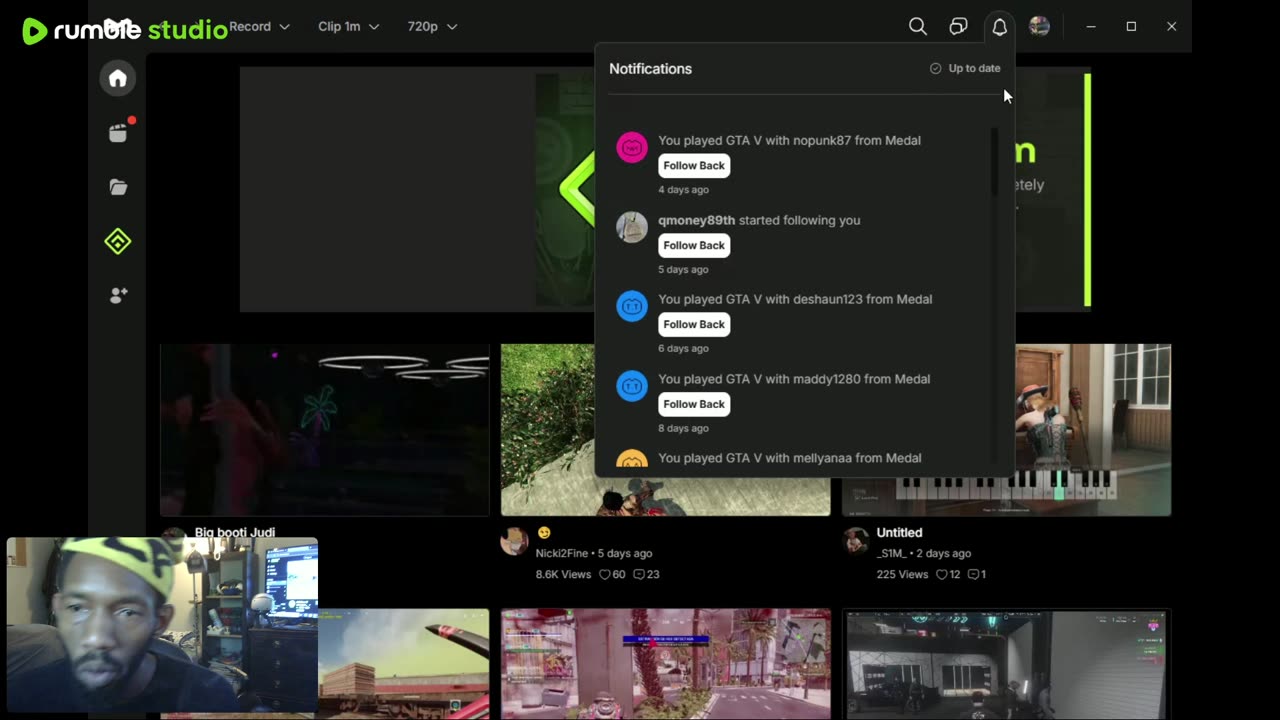Viewport: 1280px width, 720px height.
Task: Expand the Record dropdown
Action: tap(259, 27)
